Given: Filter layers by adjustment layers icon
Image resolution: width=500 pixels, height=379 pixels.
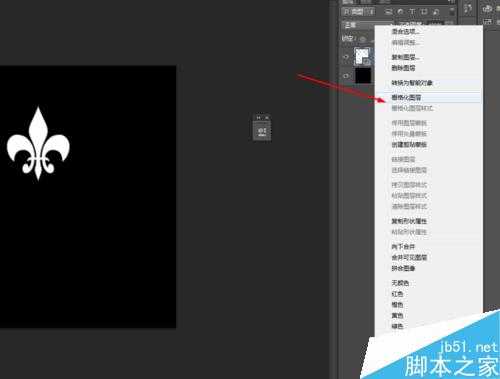Looking at the screenshot, I should pyautogui.click(x=400, y=12).
